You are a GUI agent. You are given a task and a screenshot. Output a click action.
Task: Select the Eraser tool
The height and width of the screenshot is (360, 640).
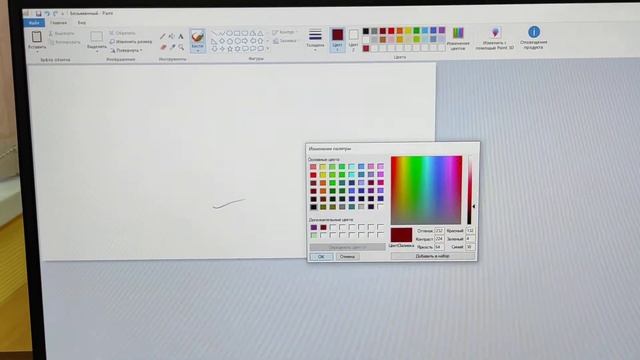[x=163, y=47]
